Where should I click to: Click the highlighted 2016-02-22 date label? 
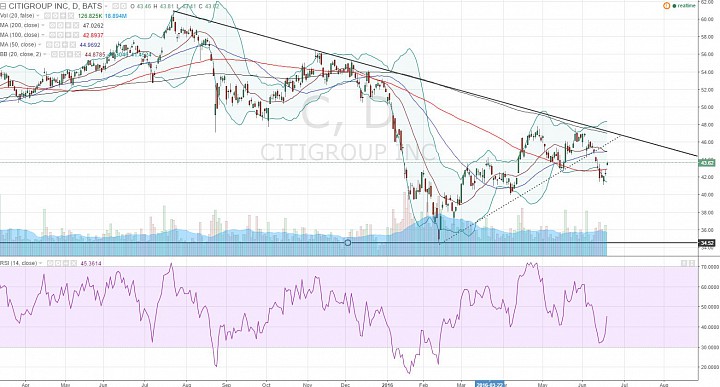click(x=488, y=384)
